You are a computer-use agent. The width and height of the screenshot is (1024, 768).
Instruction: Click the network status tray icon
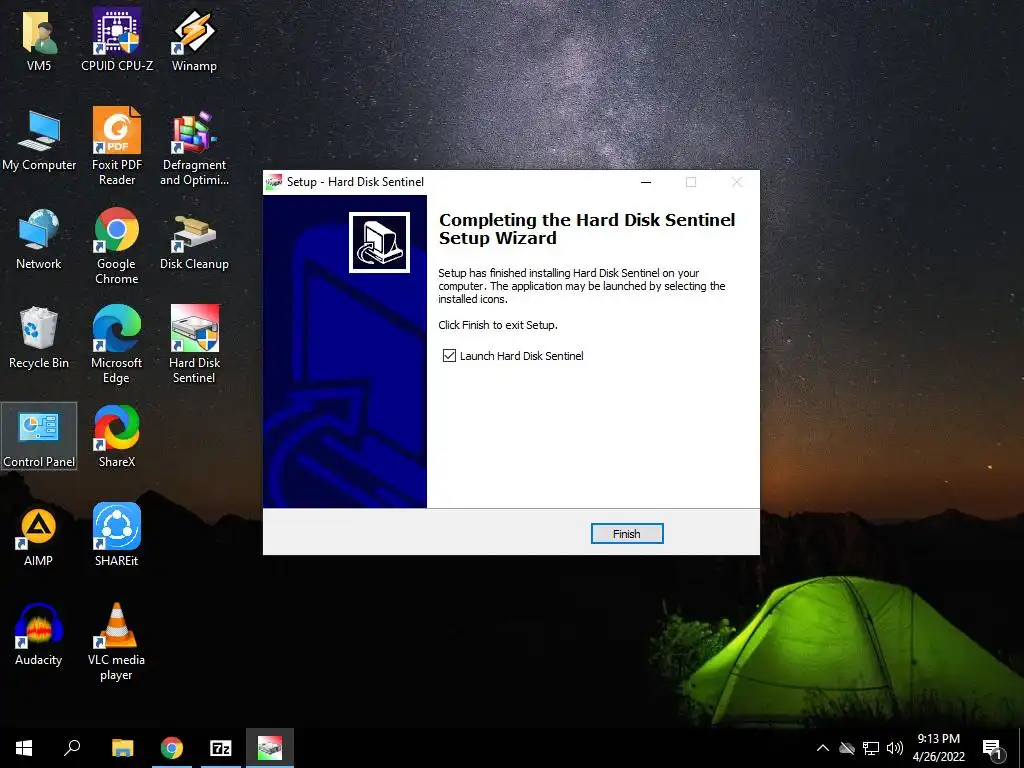click(x=871, y=748)
